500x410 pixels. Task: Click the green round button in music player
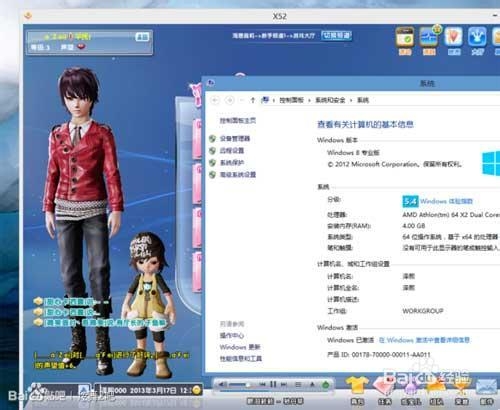(326, 384)
